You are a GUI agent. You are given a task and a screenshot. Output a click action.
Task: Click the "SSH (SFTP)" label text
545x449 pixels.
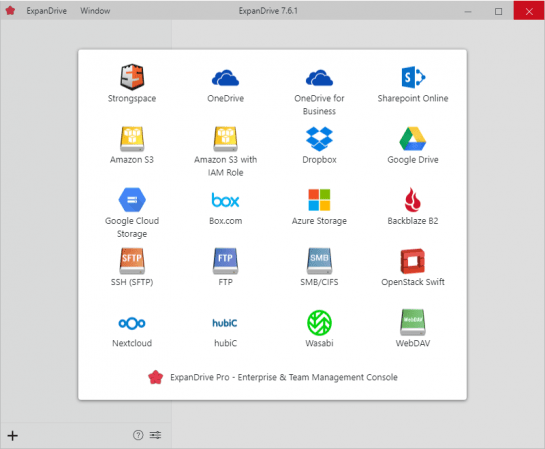pos(132,282)
